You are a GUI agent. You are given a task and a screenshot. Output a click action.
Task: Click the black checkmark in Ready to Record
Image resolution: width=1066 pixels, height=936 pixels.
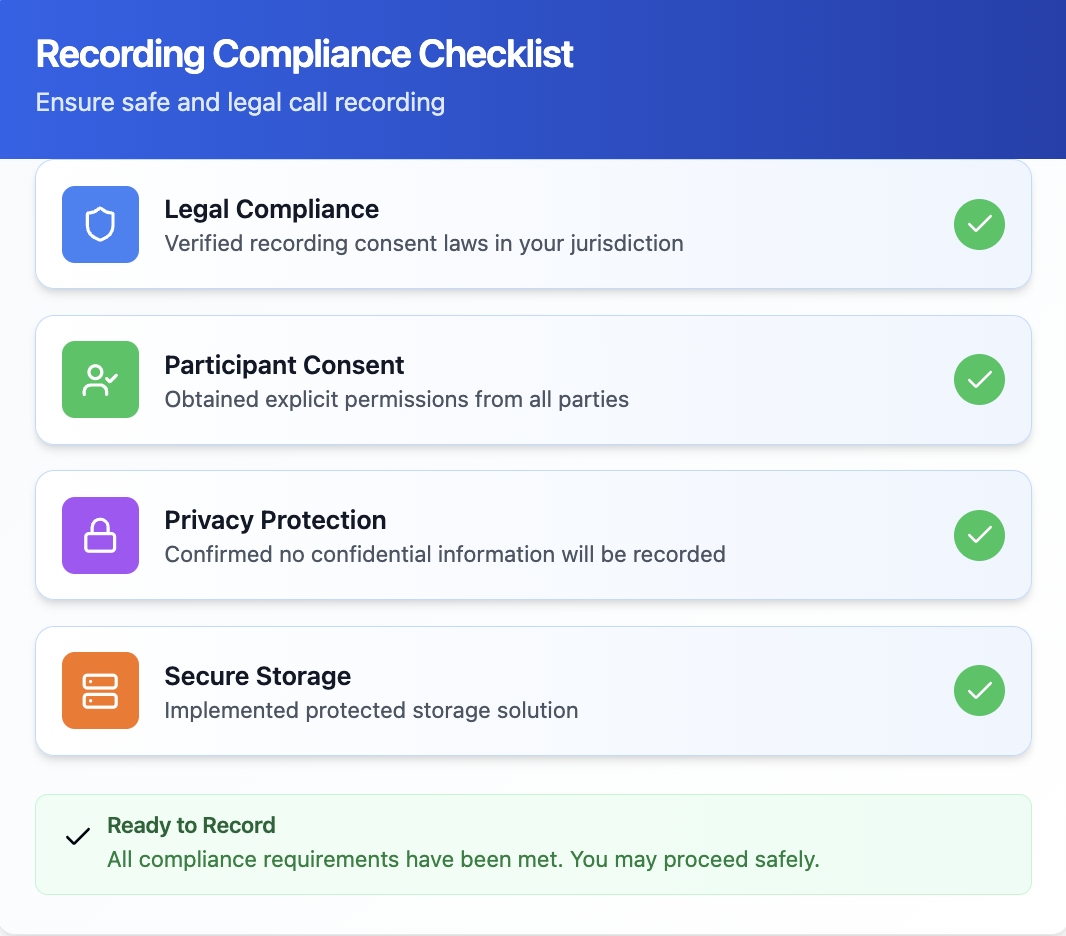pyautogui.click(x=77, y=836)
